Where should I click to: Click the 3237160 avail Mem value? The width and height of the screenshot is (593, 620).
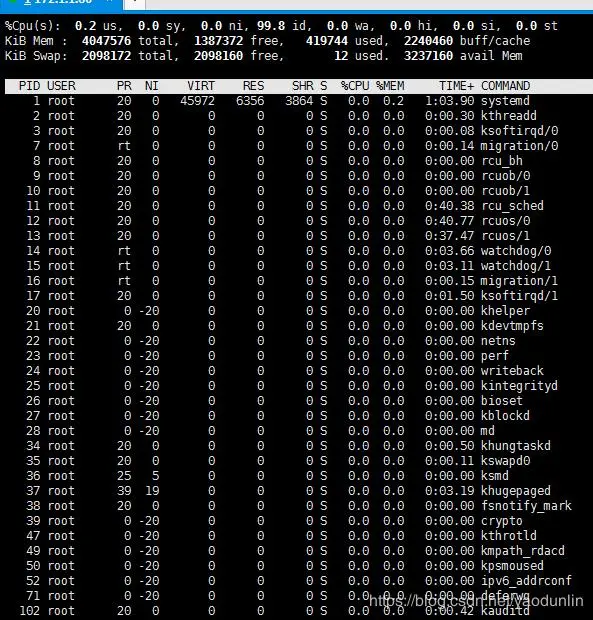click(428, 56)
